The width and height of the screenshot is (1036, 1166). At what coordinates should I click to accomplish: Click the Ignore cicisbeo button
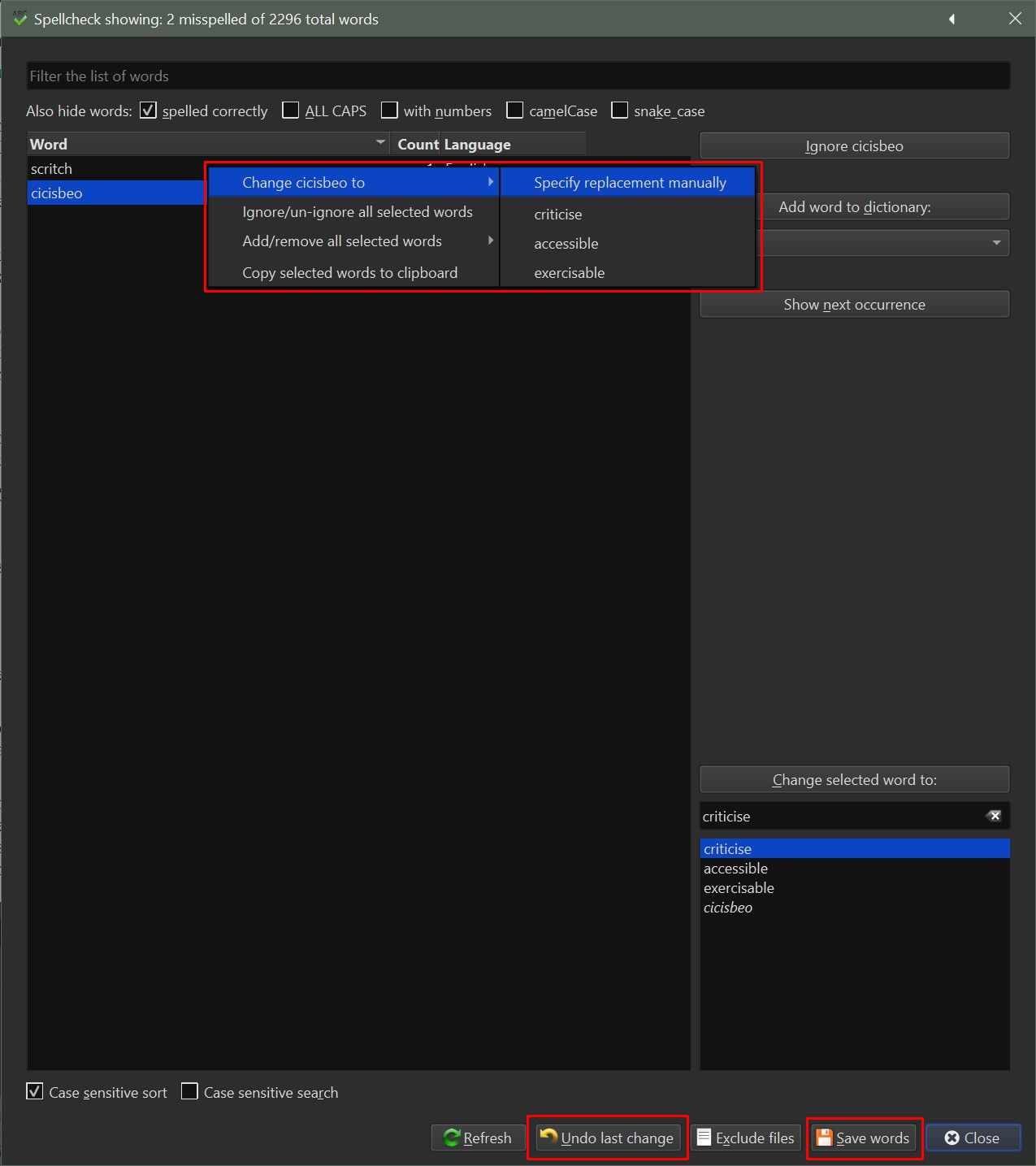[x=854, y=146]
